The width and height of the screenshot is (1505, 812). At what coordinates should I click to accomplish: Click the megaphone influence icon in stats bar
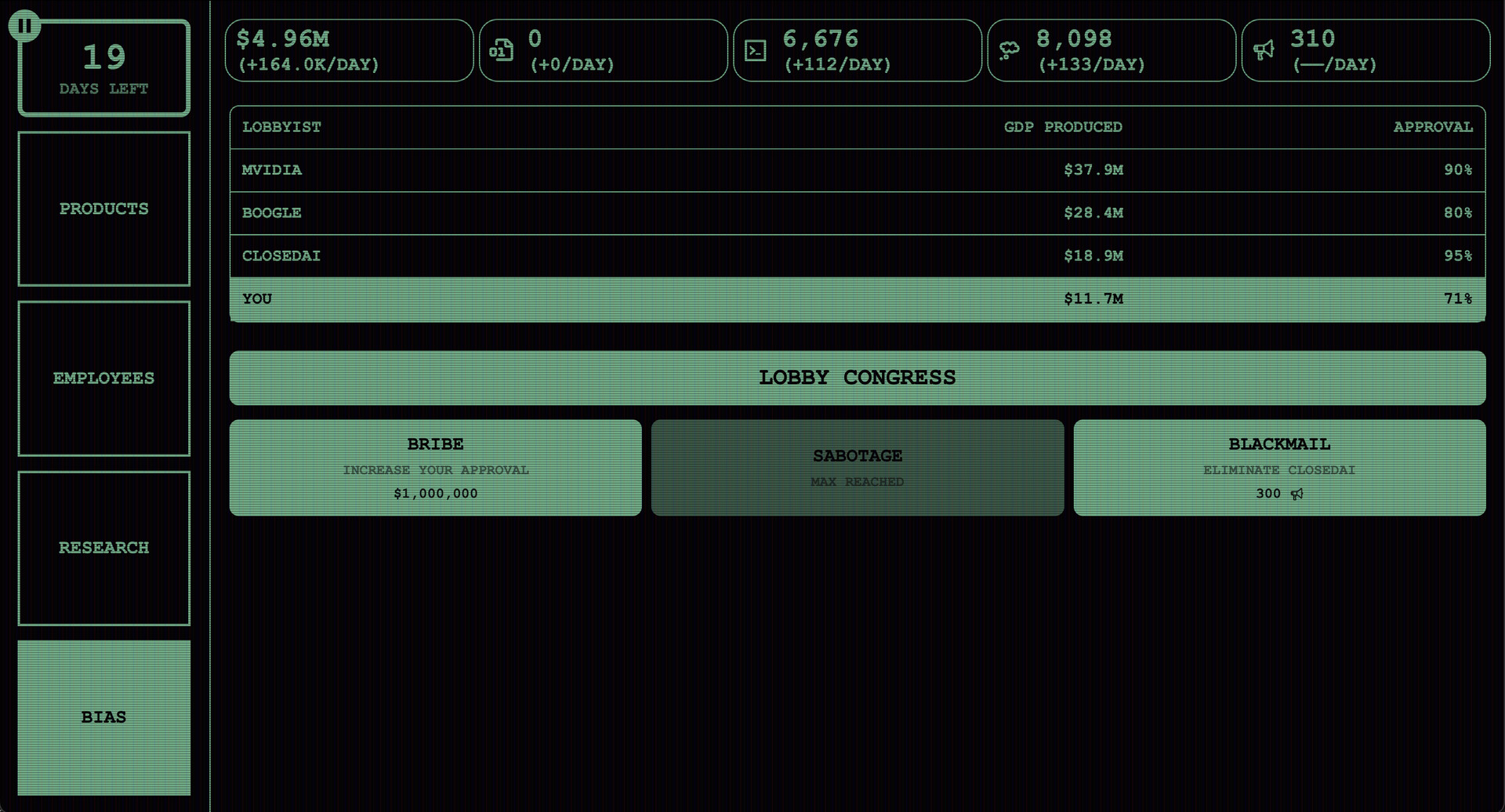click(1264, 51)
